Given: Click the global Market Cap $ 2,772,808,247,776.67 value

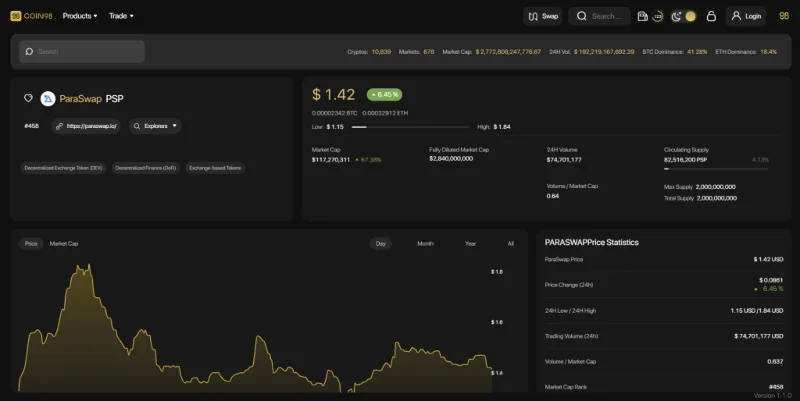Looking at the screenshot, I should click(x=508, y=52).
